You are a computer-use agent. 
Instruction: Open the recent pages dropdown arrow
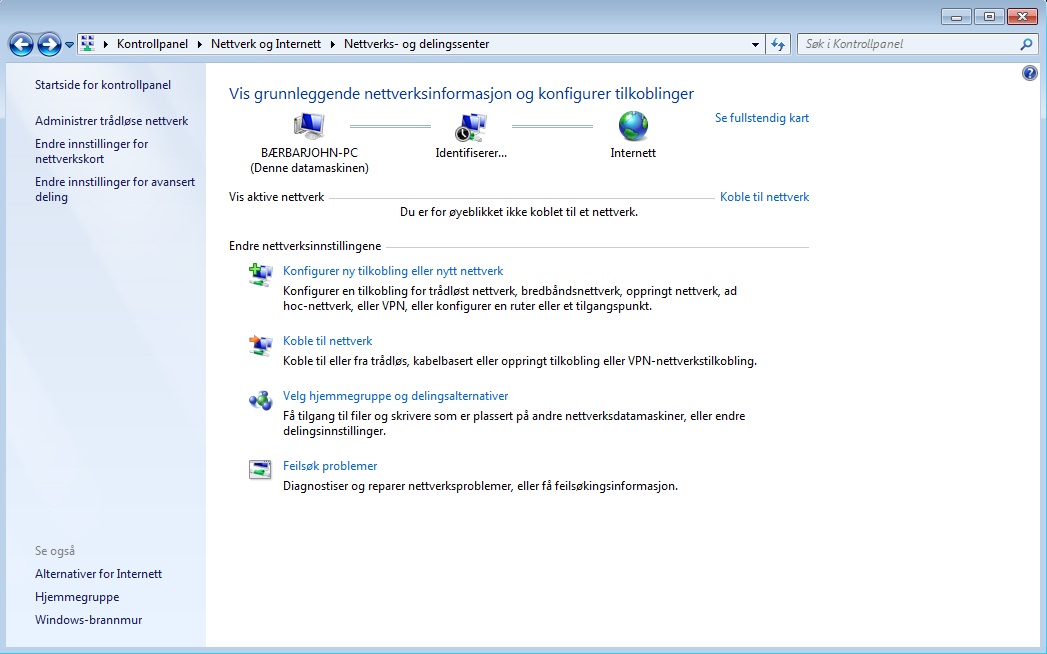click(x=69, y=45)
